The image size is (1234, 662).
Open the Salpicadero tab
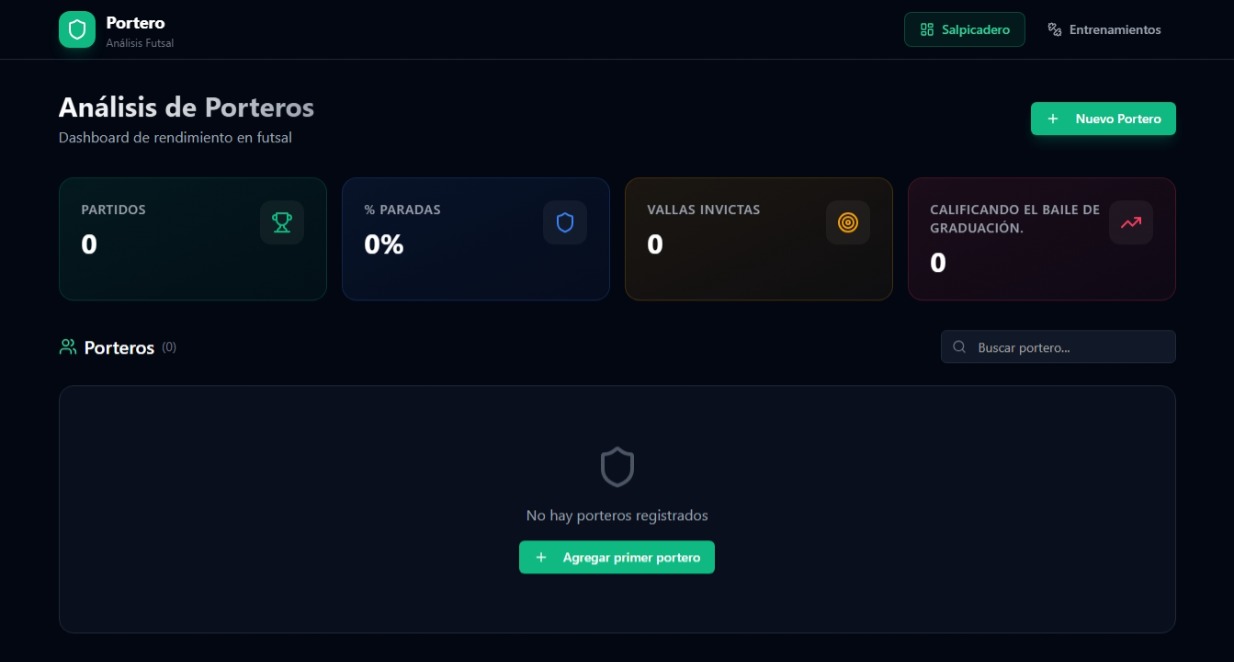pos(964,30)
